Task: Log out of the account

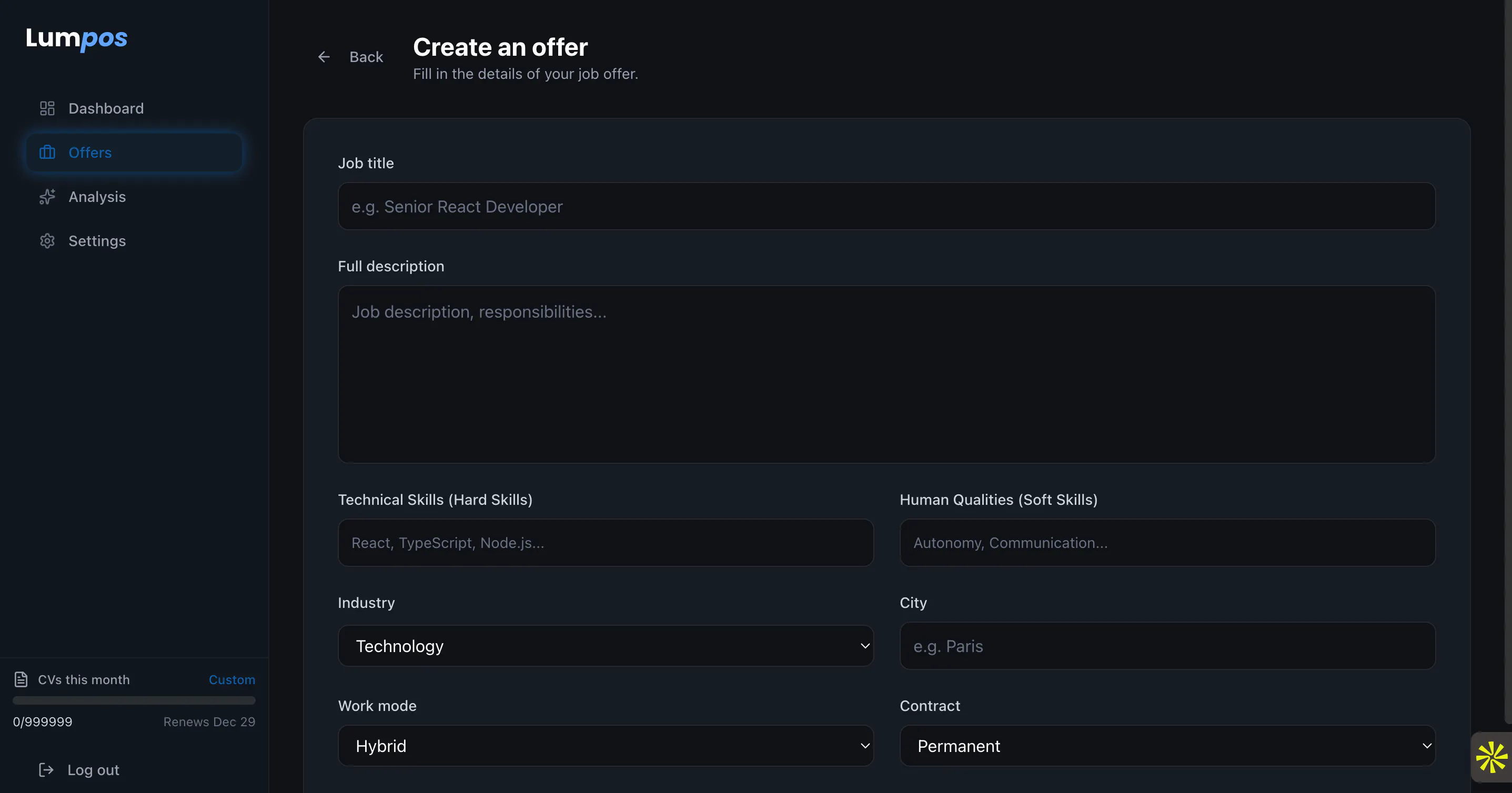Action: tap(79, 769)
